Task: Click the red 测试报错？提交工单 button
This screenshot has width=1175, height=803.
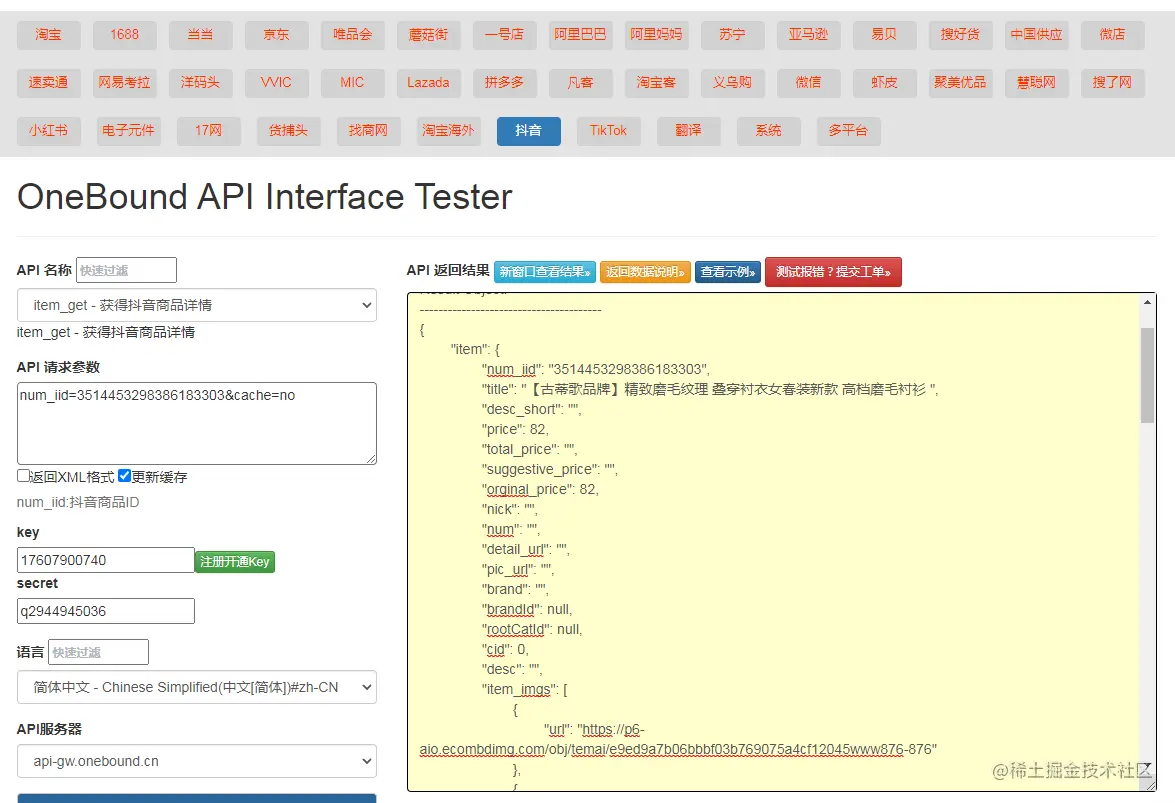Action: [833, 271]
